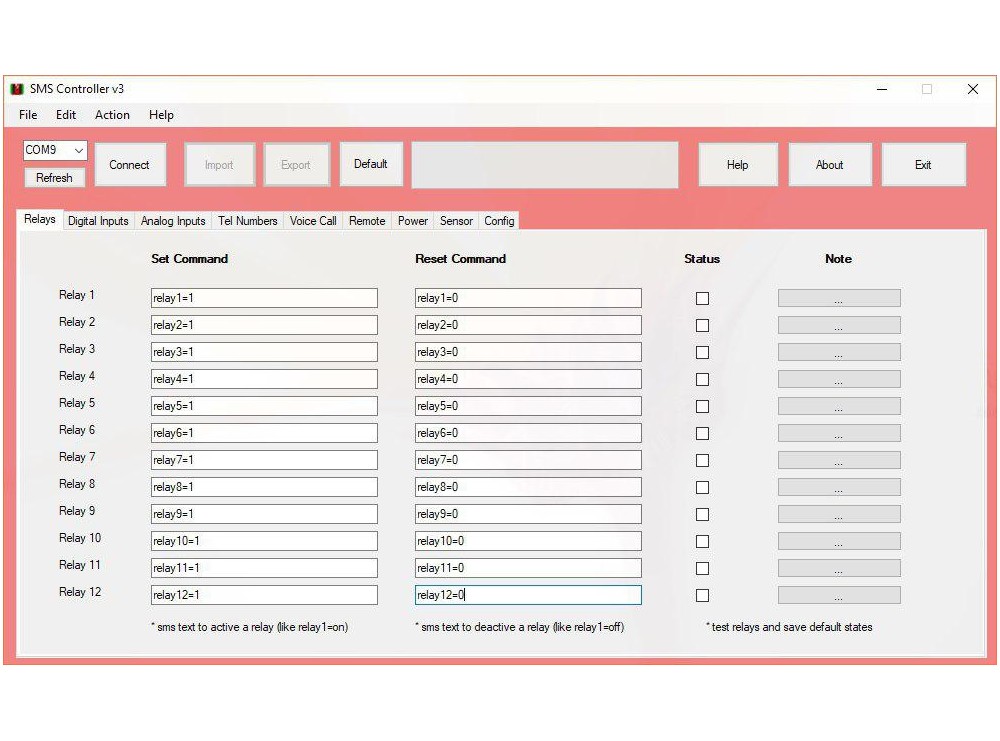
Task: Check the Relay 12 status checkbox
Action: point(702,595)
